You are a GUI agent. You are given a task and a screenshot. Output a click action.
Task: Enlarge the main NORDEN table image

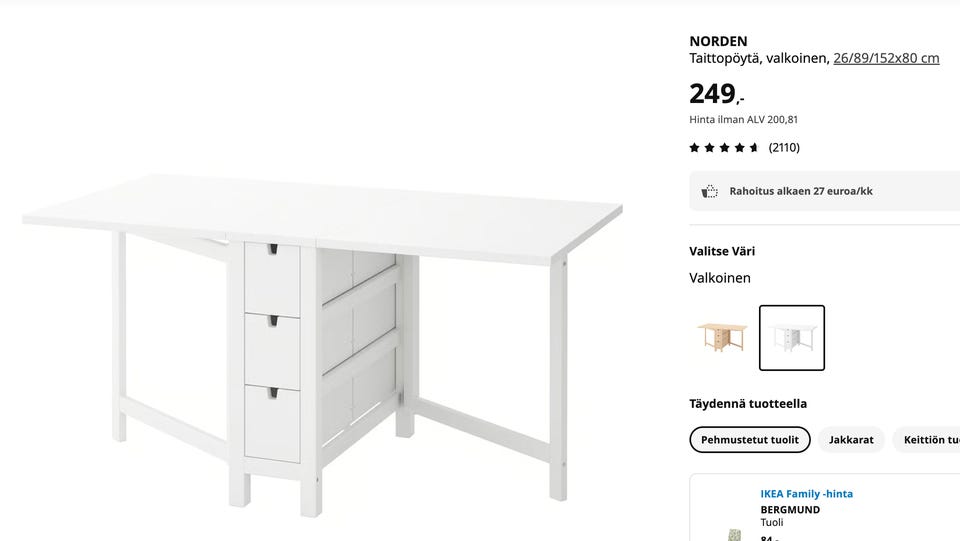(323, 345)
